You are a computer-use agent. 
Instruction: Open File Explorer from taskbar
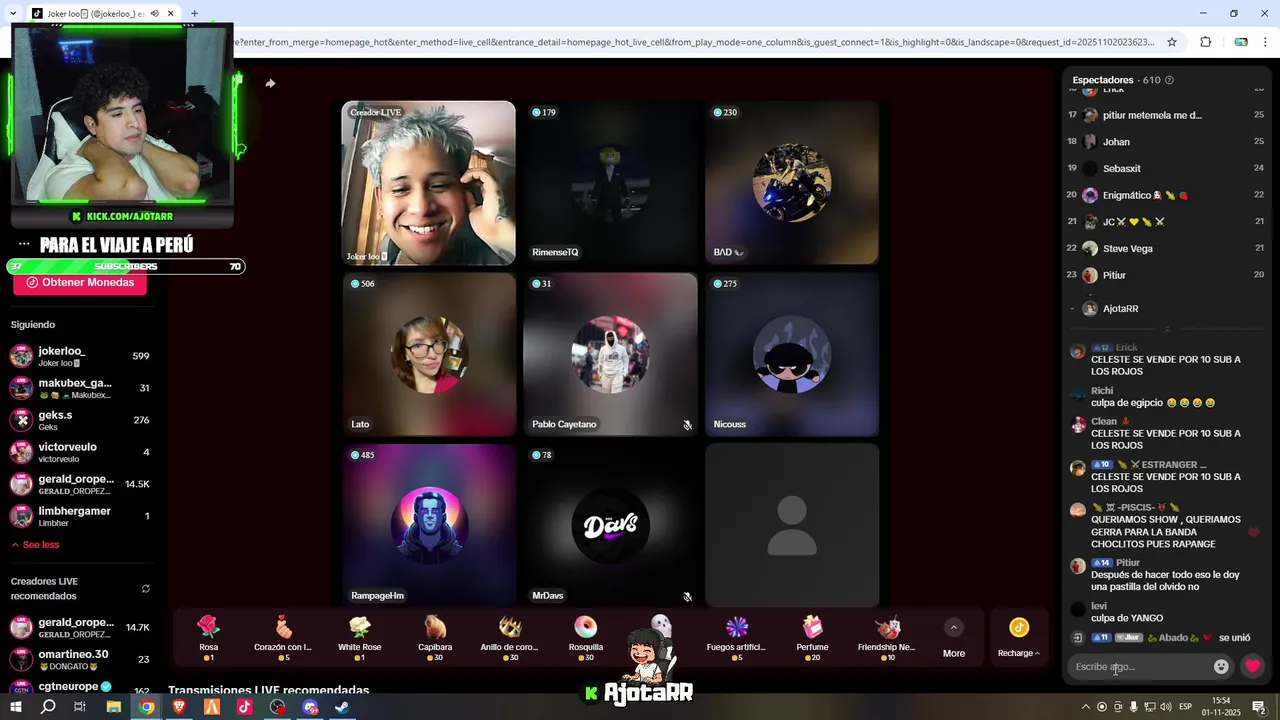click(114, 707)
